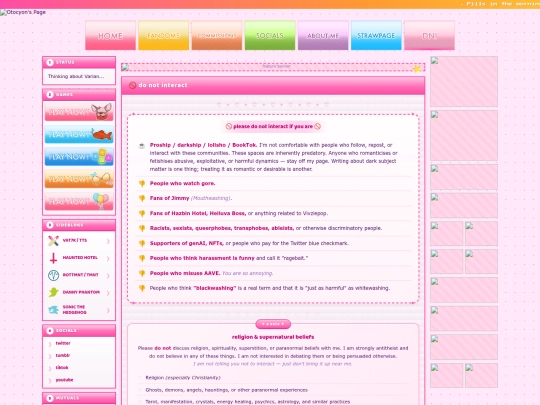Image resolution: width=540 pixels, height=405 pixels.
Task: Click thumbs-down icon beside 'Supporters of genAI'
Action: (142, 243)
